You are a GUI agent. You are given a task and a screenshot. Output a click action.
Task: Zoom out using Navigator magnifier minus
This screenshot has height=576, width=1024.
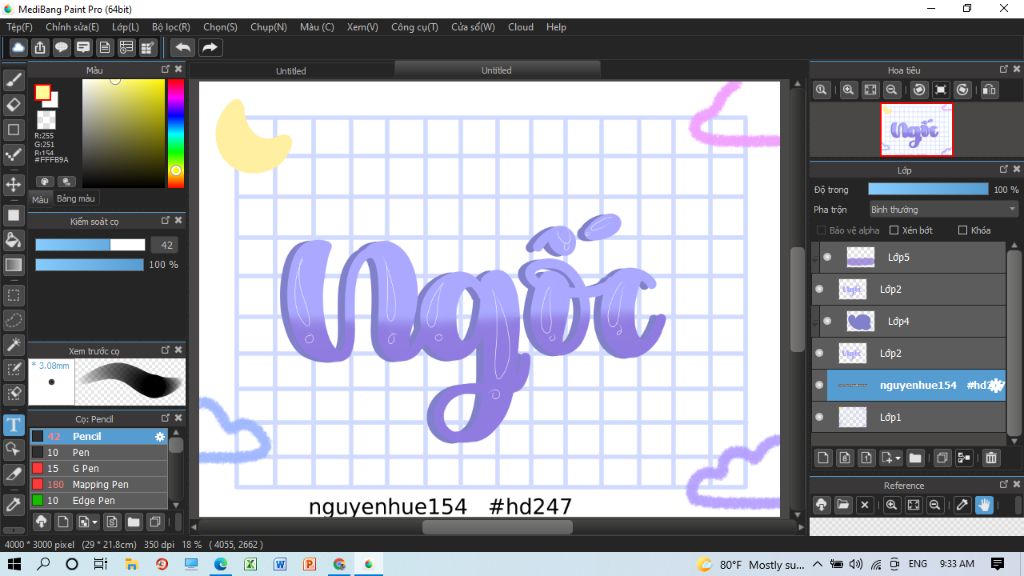coord(891,90)
